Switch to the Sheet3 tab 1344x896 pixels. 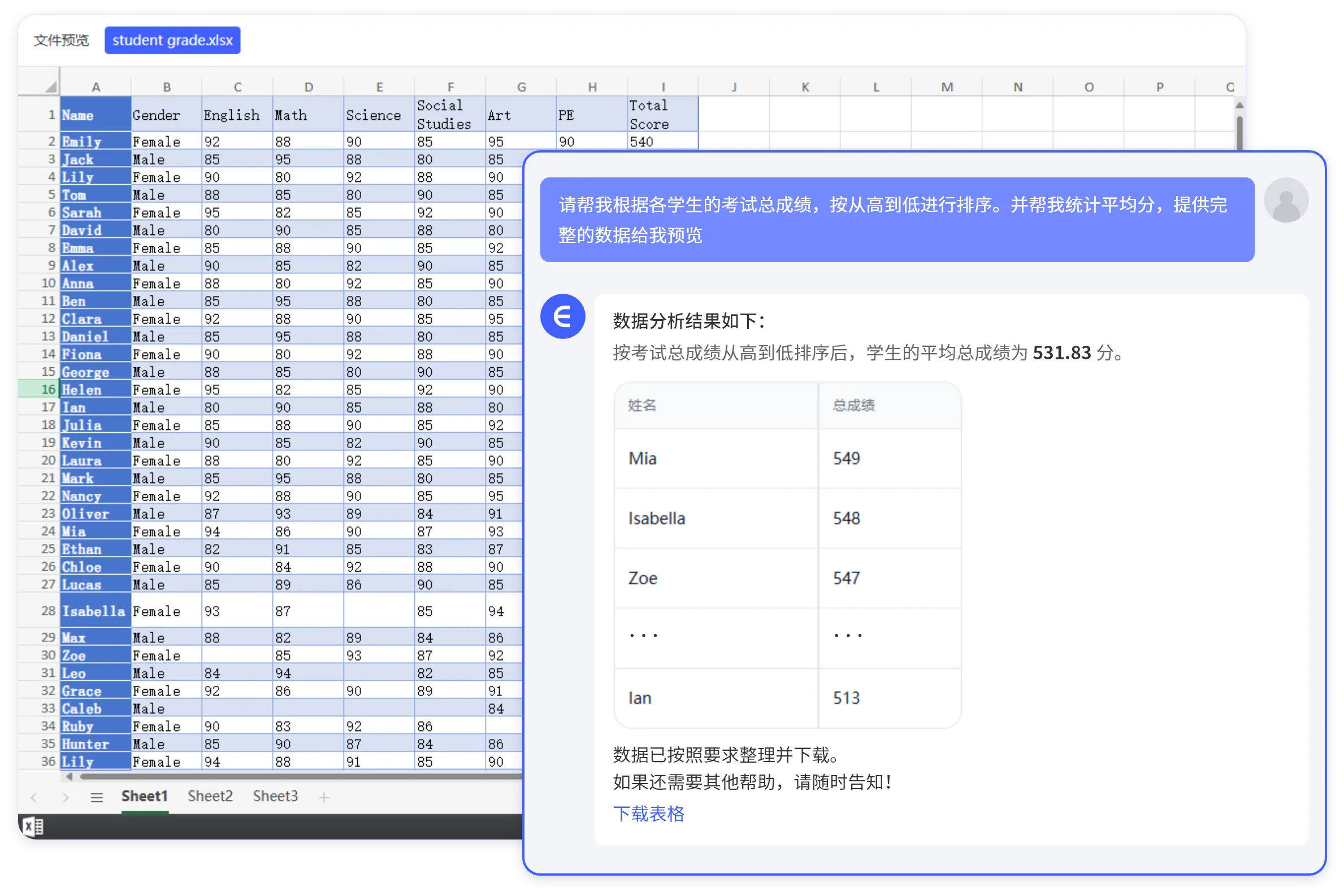[275, 795]
